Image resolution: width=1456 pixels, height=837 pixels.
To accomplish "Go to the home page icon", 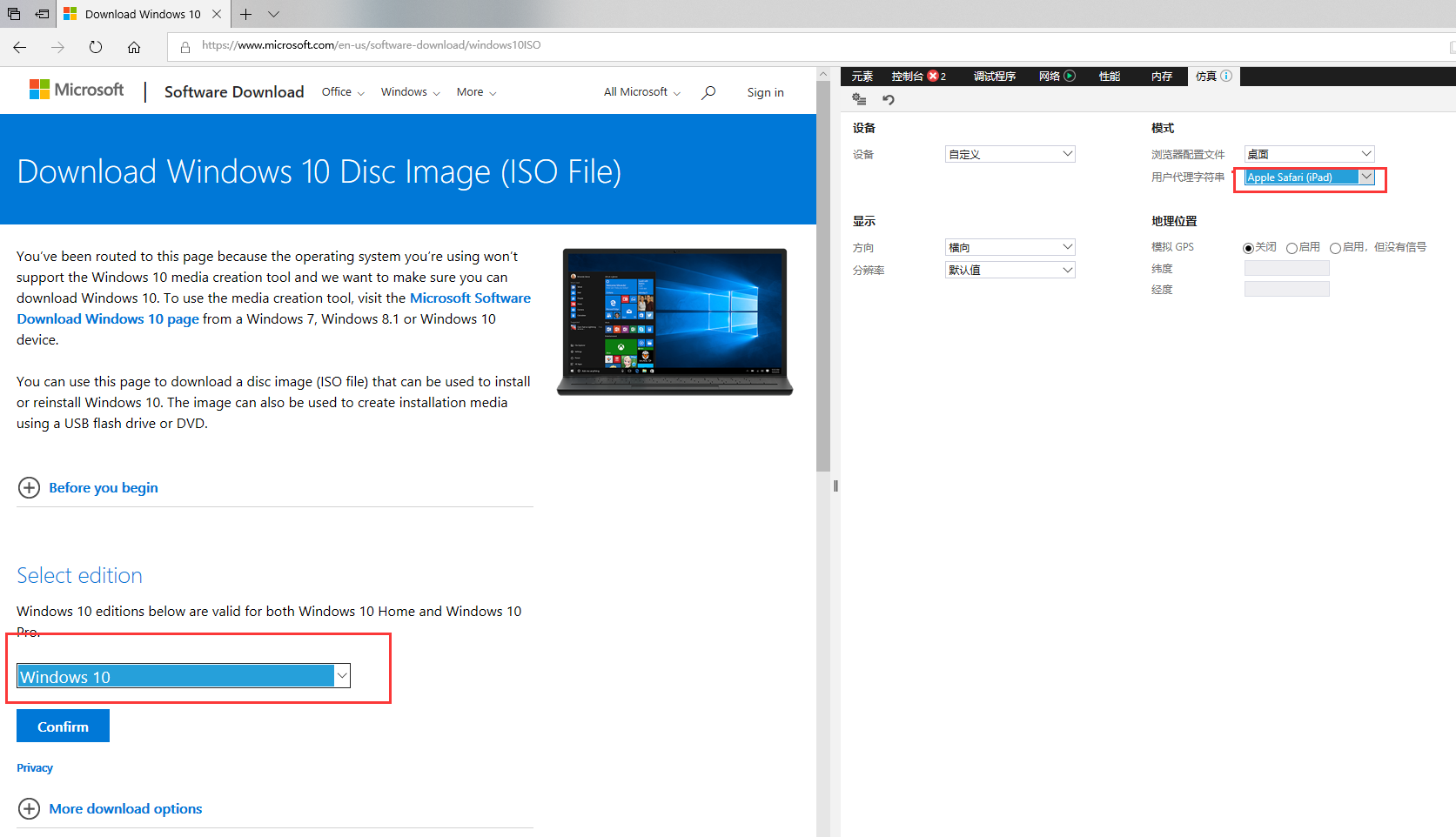I will click(134, 47).
